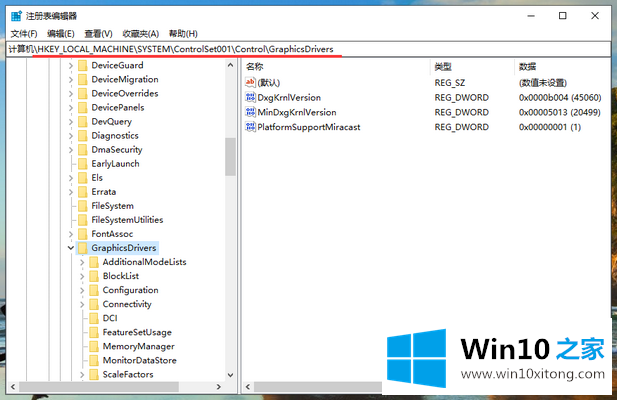Click the MinDxgKrnlVersion DWORD value icon
Screen dimensions: 617x400
pyautogui.click(x=250, y=113)
